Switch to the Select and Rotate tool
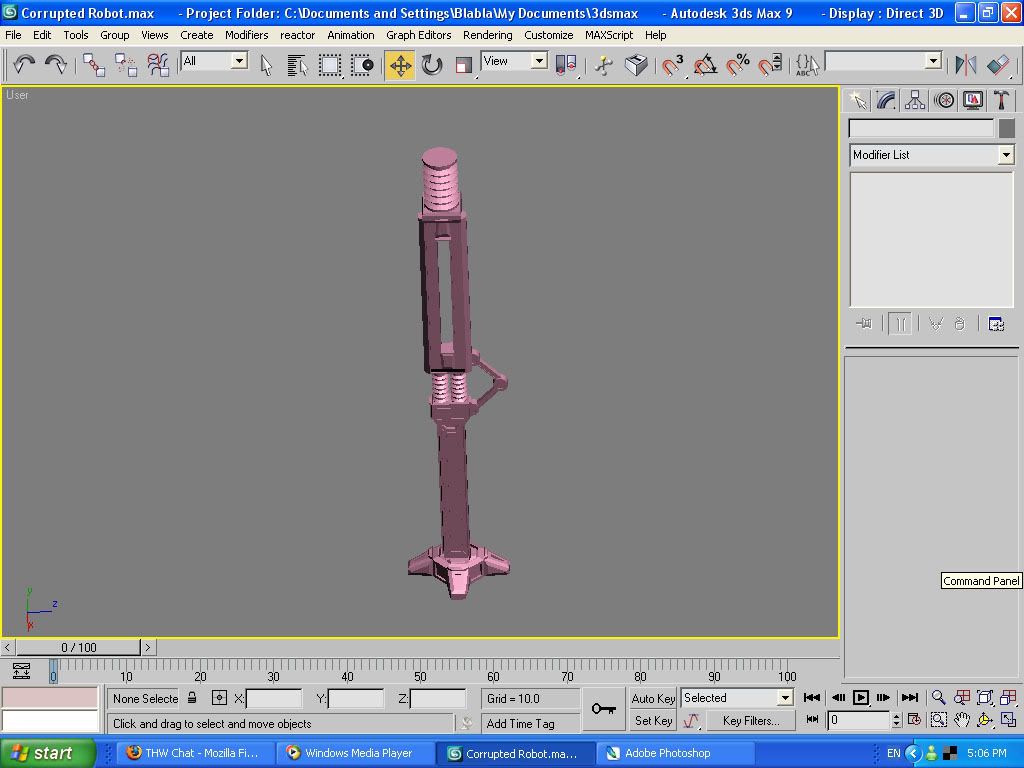1024x768 pixels. click(432, 65)
